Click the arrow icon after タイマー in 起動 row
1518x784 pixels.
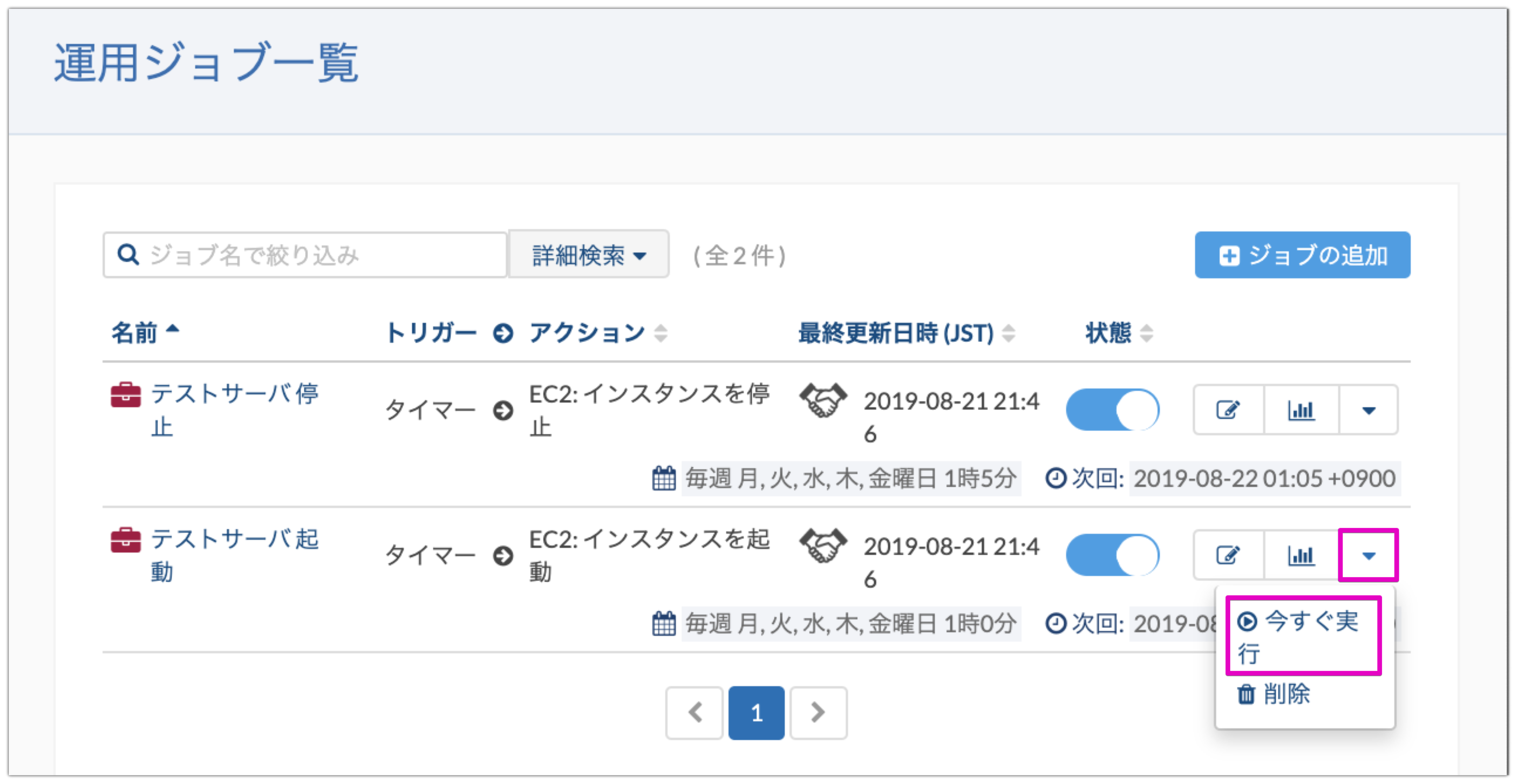point(503,555)
